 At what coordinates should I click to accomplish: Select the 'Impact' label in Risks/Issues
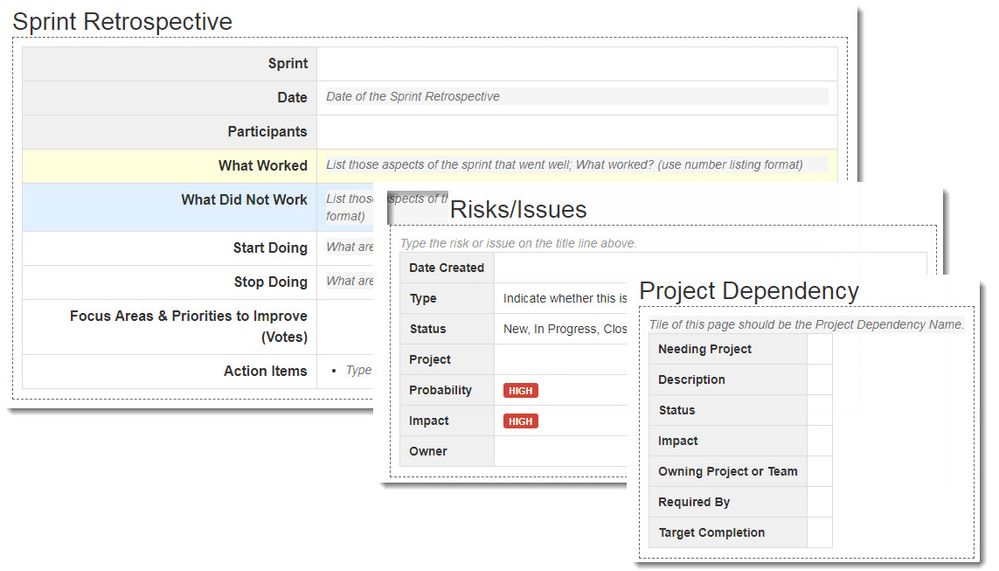pyautogui.click(x=429, y=421)
